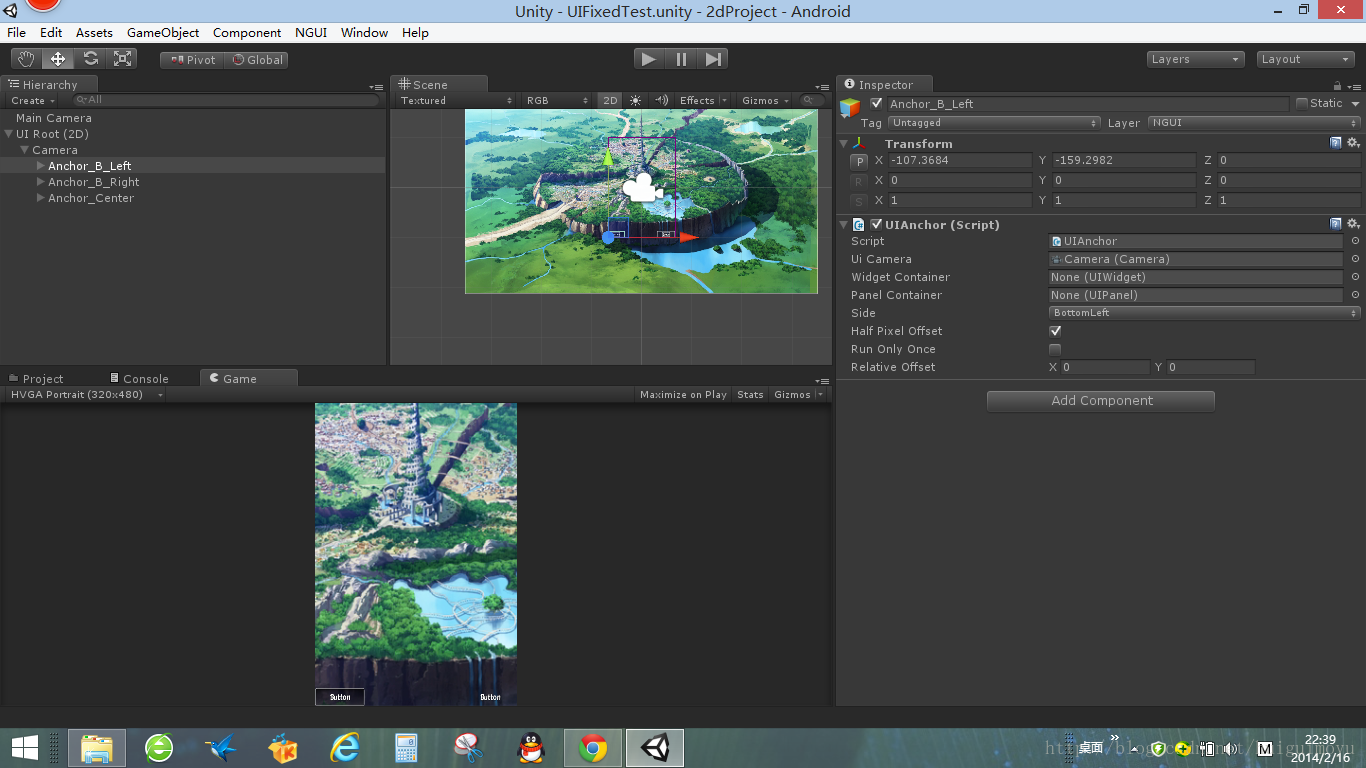The image size is (1366, 768).
Task: Click the Pause button
Action: tap(681, 59)
